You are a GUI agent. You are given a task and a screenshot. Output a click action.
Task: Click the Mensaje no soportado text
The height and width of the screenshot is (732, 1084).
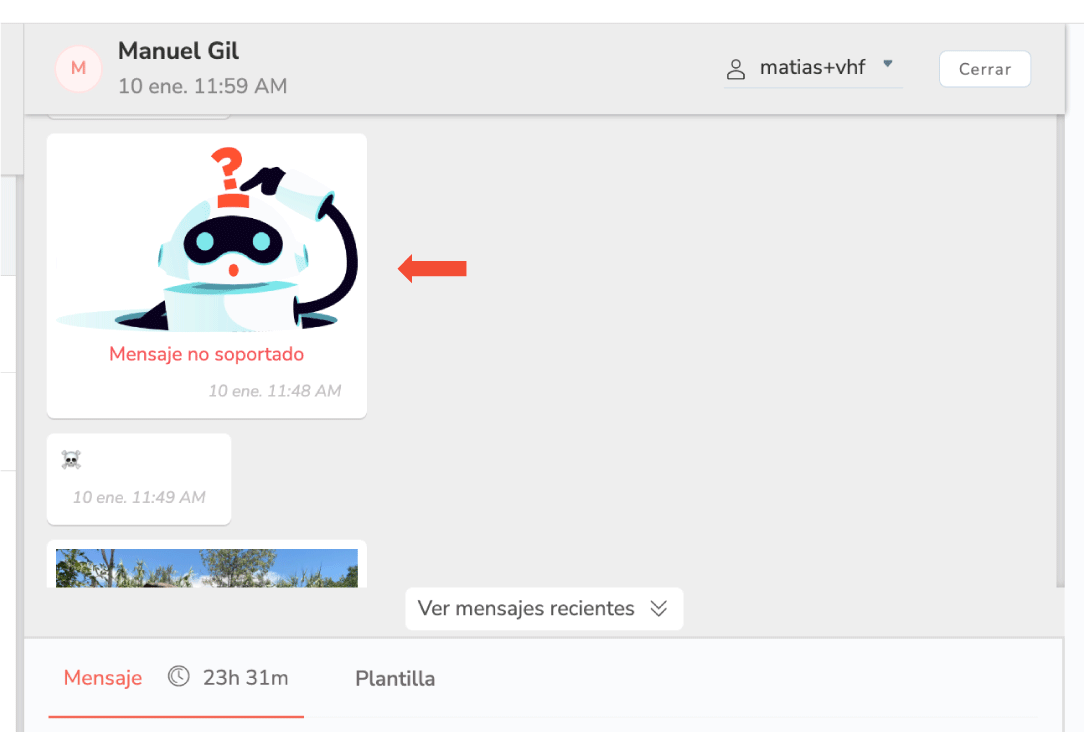[207, 354]
